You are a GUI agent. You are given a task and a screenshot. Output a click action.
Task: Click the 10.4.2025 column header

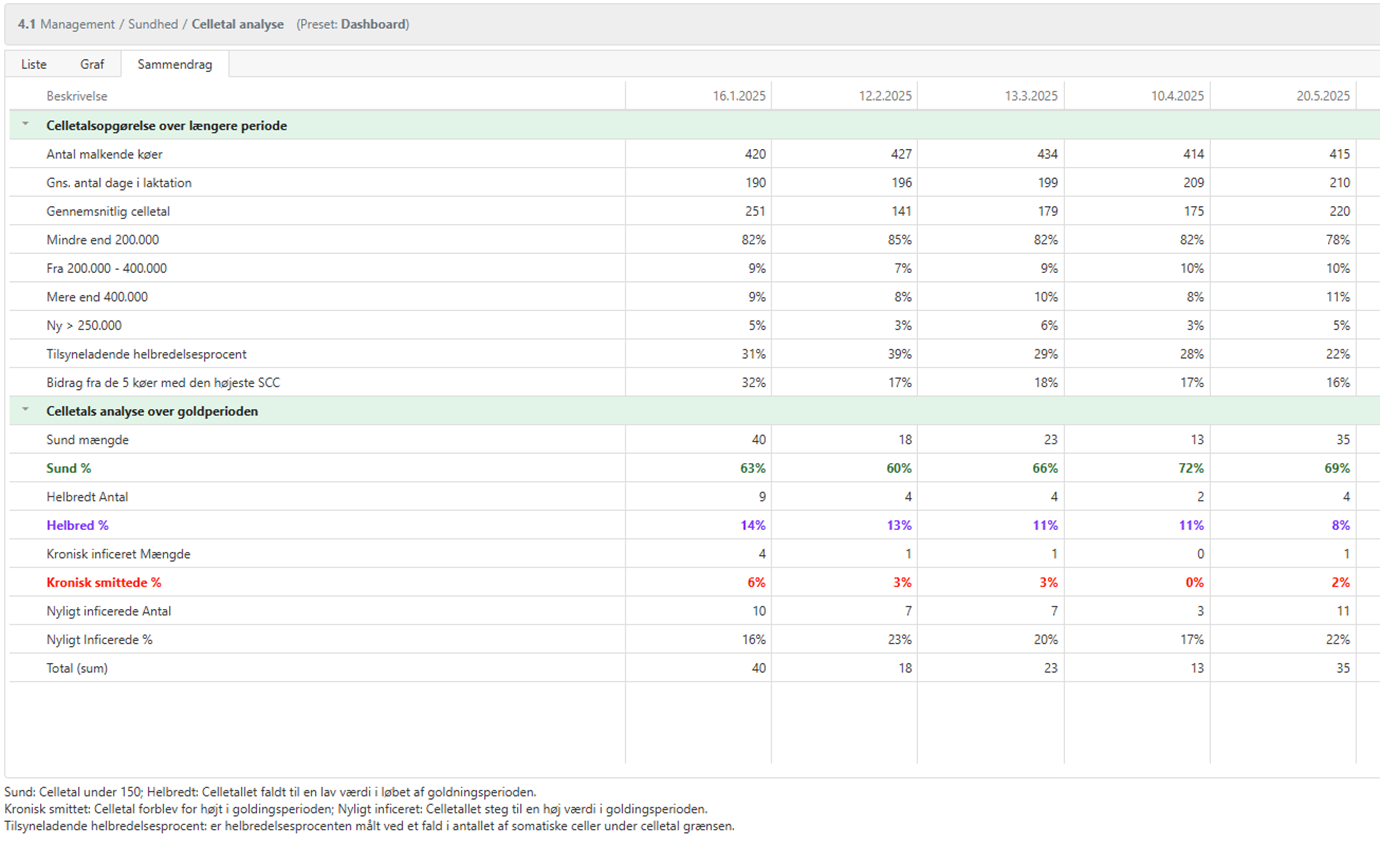[1177, 97]
